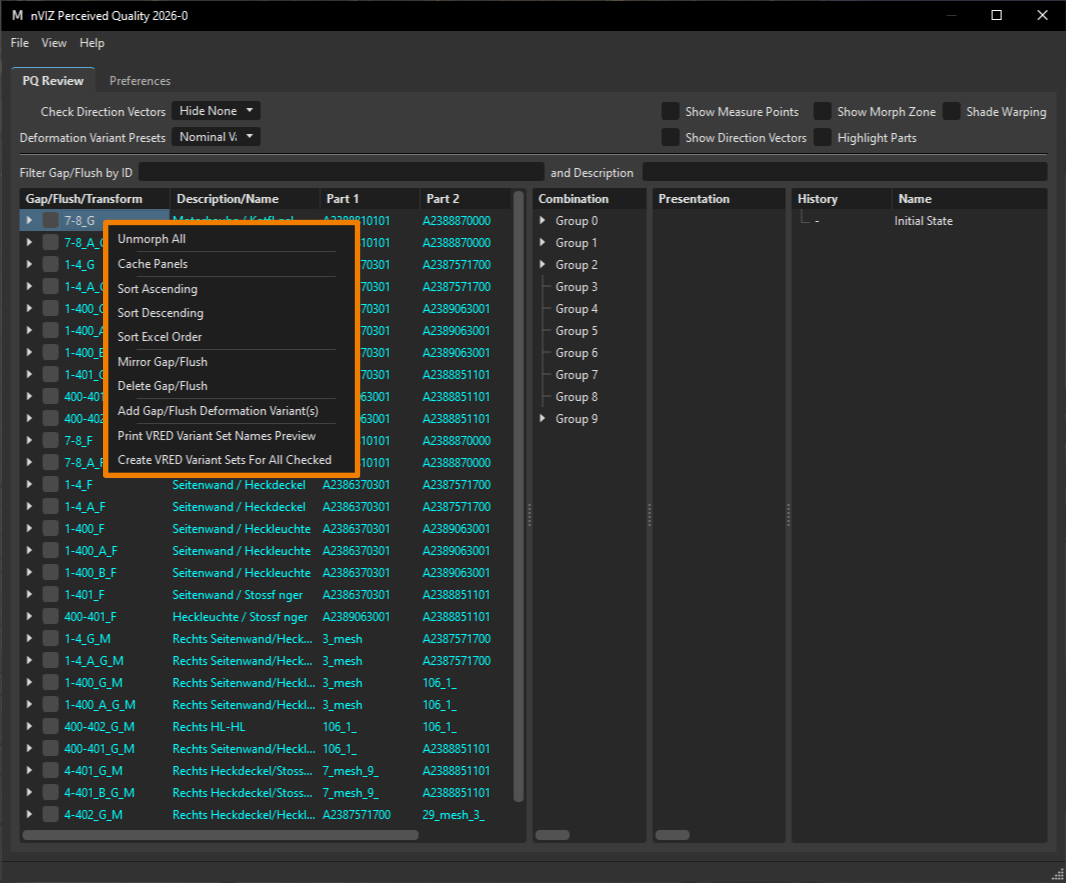Tick the checkbox for row 1-4_F

click(x=50, y=485)
